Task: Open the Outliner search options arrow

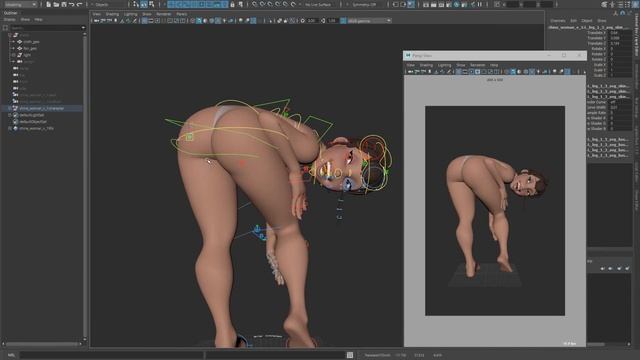Action: pyautogui.click(x=83, y=28)
